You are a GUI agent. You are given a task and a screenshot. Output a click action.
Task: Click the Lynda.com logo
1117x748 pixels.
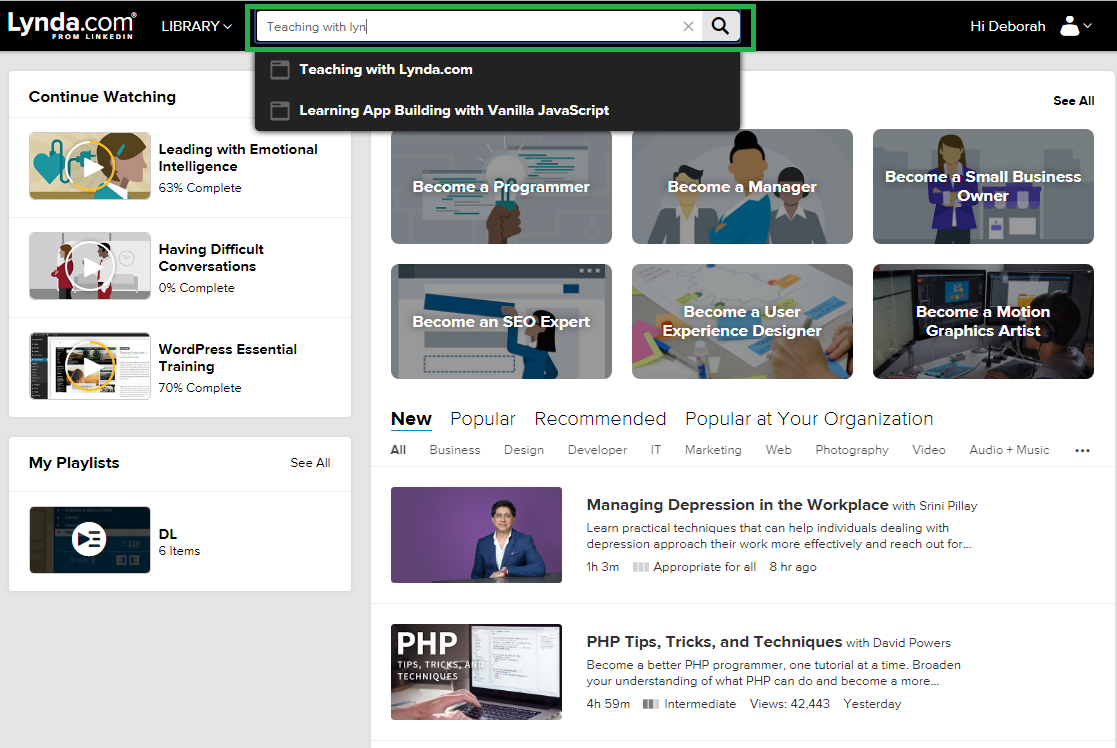pos(71,26)
